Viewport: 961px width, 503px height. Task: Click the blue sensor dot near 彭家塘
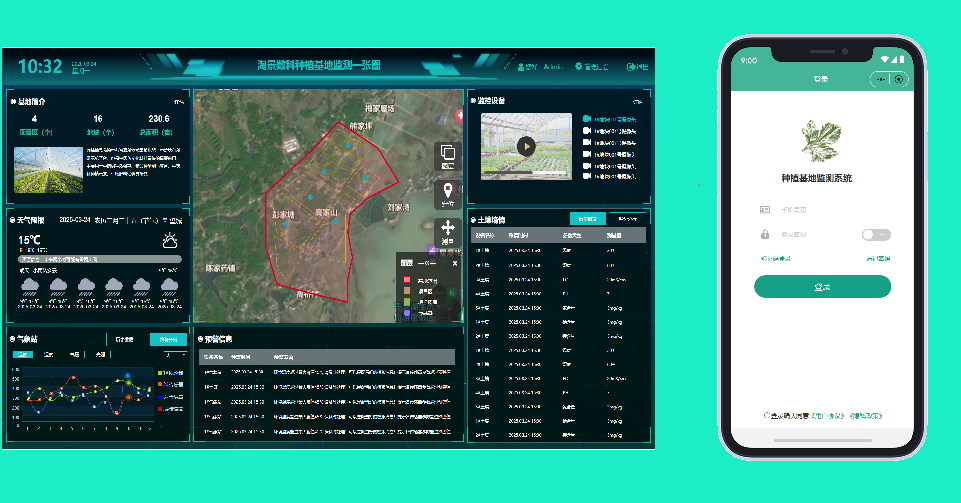point(286,224)
